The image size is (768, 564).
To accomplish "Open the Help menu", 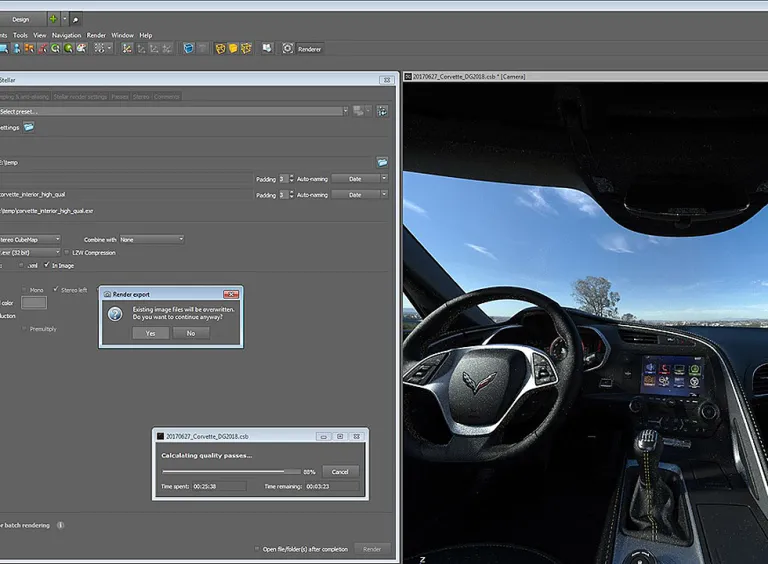I will 145,35.
